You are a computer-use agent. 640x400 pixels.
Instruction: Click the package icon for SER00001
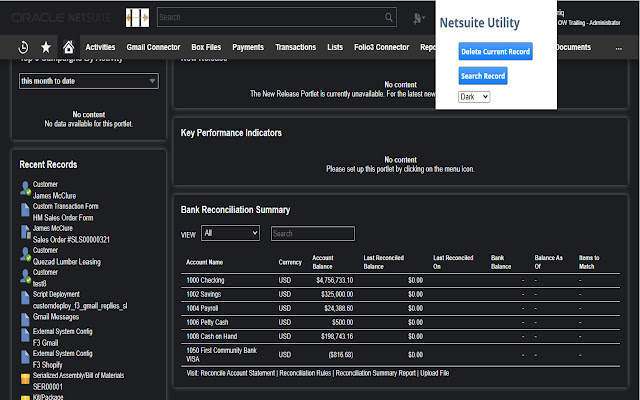[25, 381]
